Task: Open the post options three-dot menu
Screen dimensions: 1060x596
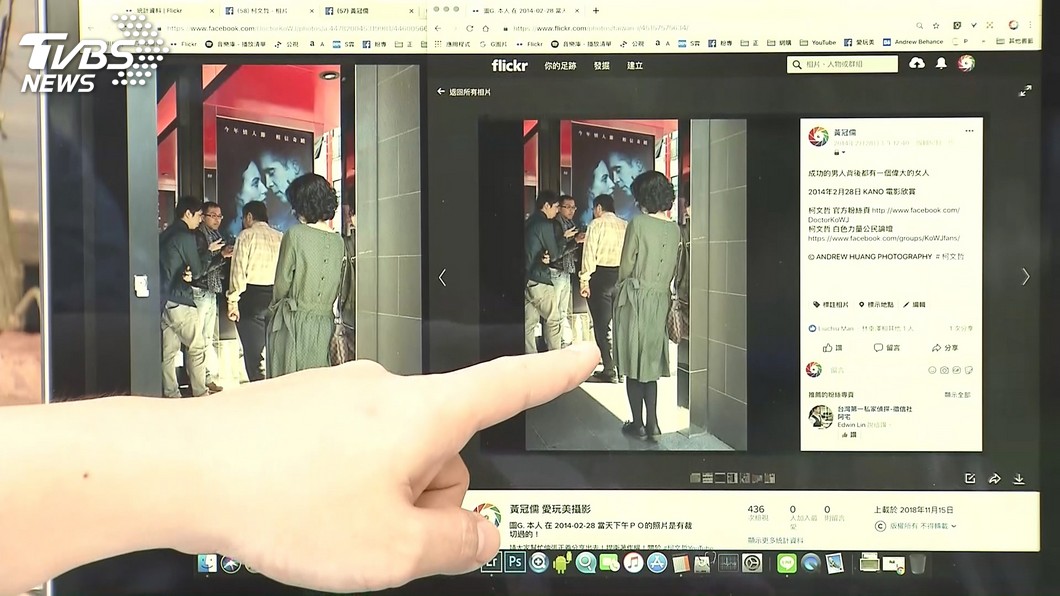Action: [x=969, y=131]
